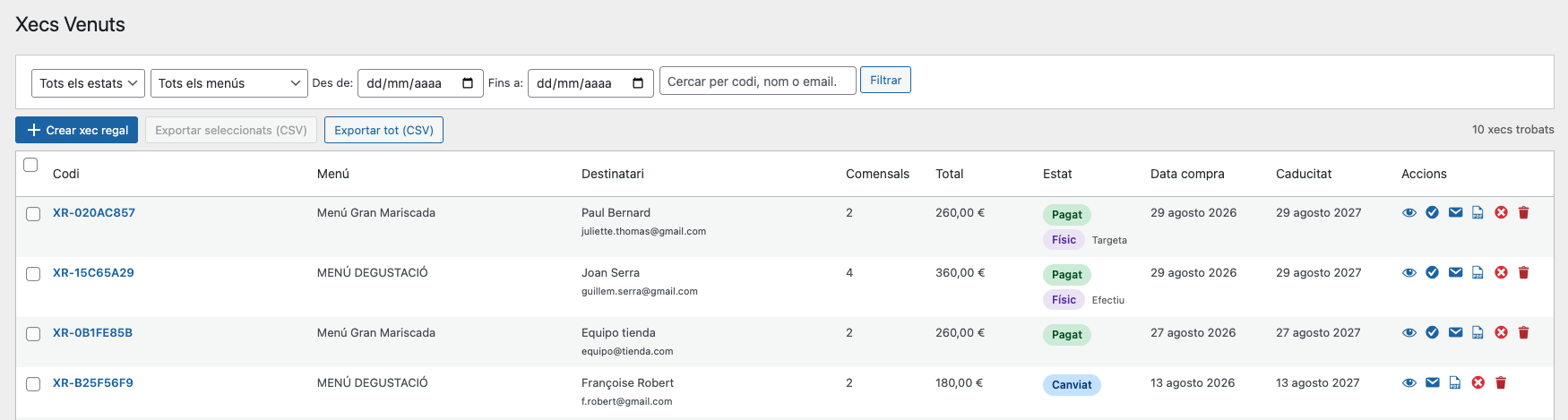Click 'Crear xec regal' button
This screenshot has height=420, width=1568.
(76, 130)
